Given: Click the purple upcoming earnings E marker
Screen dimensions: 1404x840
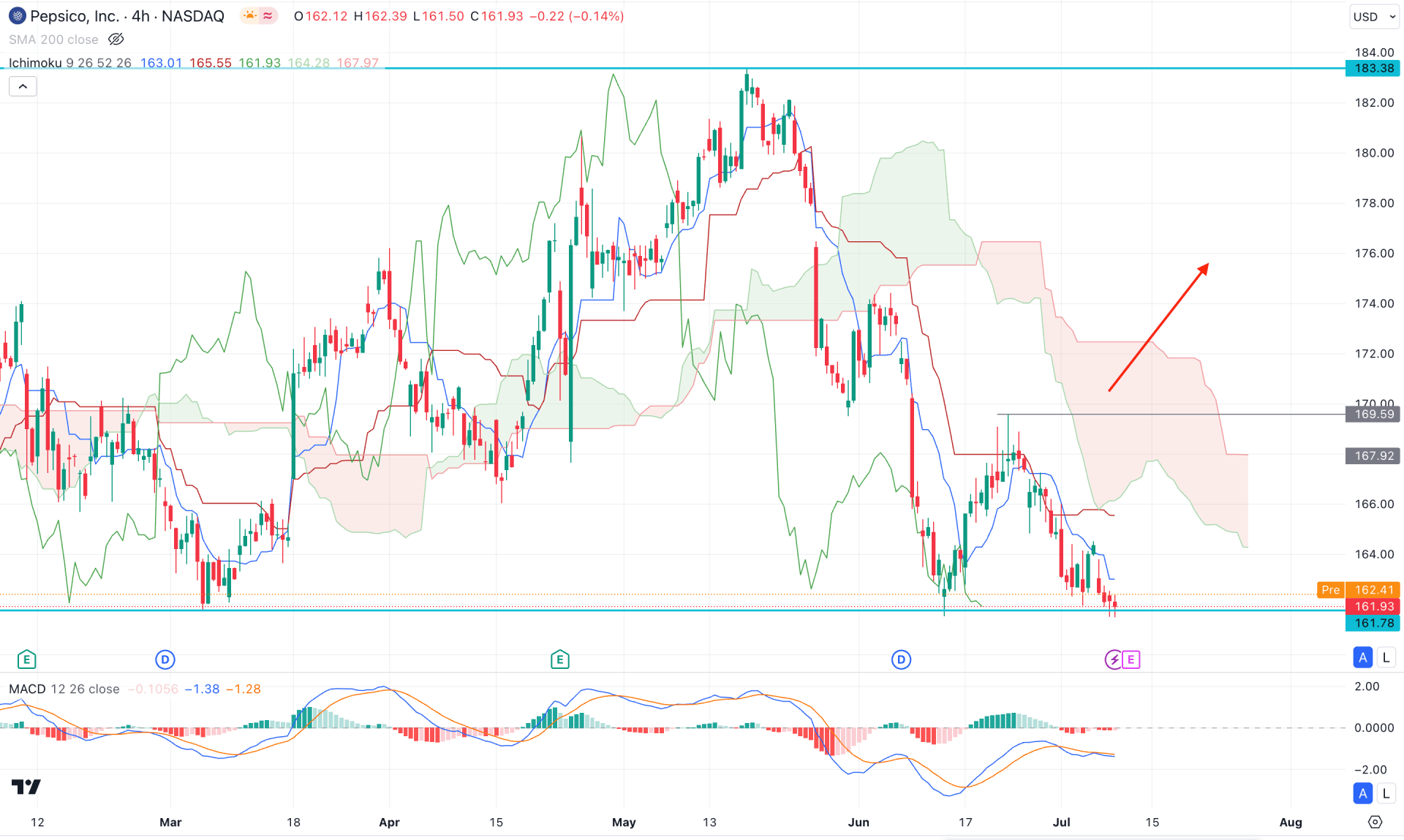Looking at the screenshot, I should (x=1131, y=659).
